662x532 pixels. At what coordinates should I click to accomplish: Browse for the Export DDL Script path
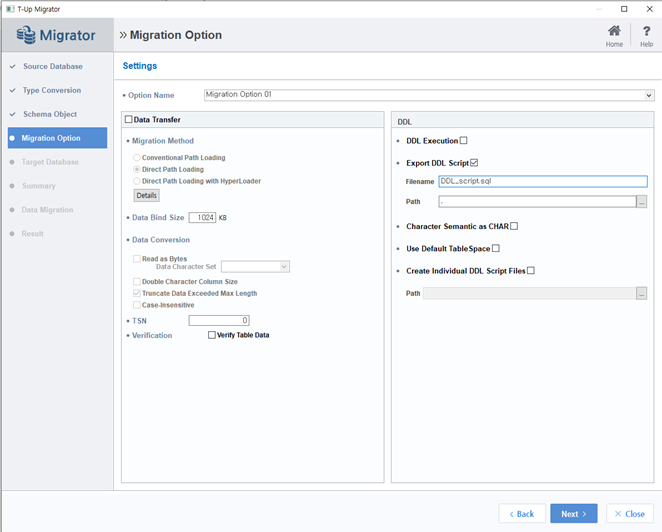pos(641,202)
